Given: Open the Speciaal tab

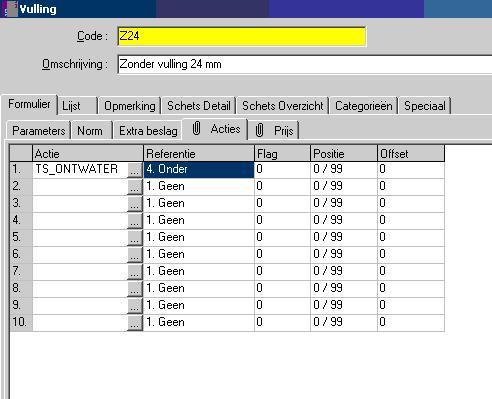Looking at the screenshot, I should point(425,106).
